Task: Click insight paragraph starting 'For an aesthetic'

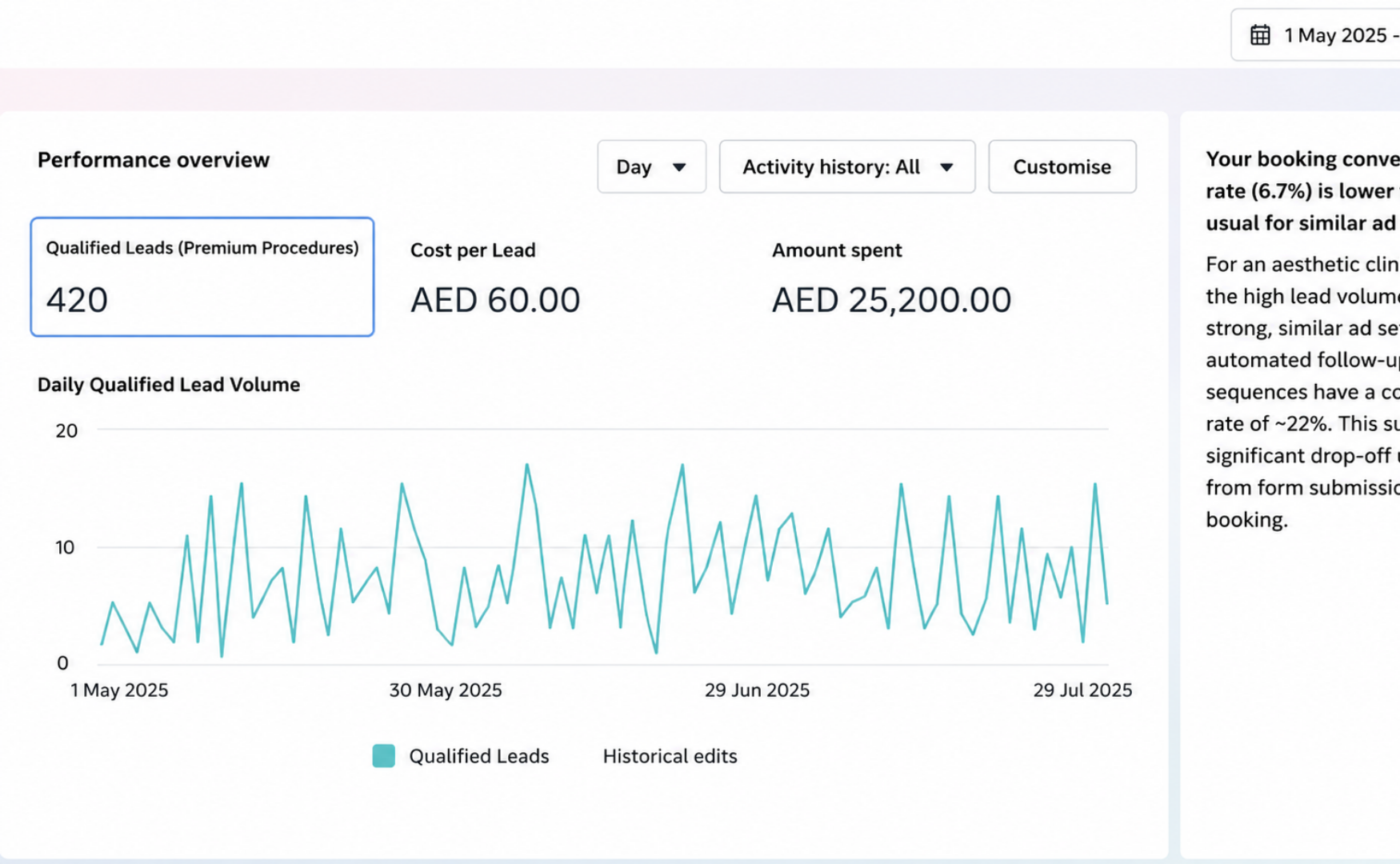Action: coord(1302,392)
